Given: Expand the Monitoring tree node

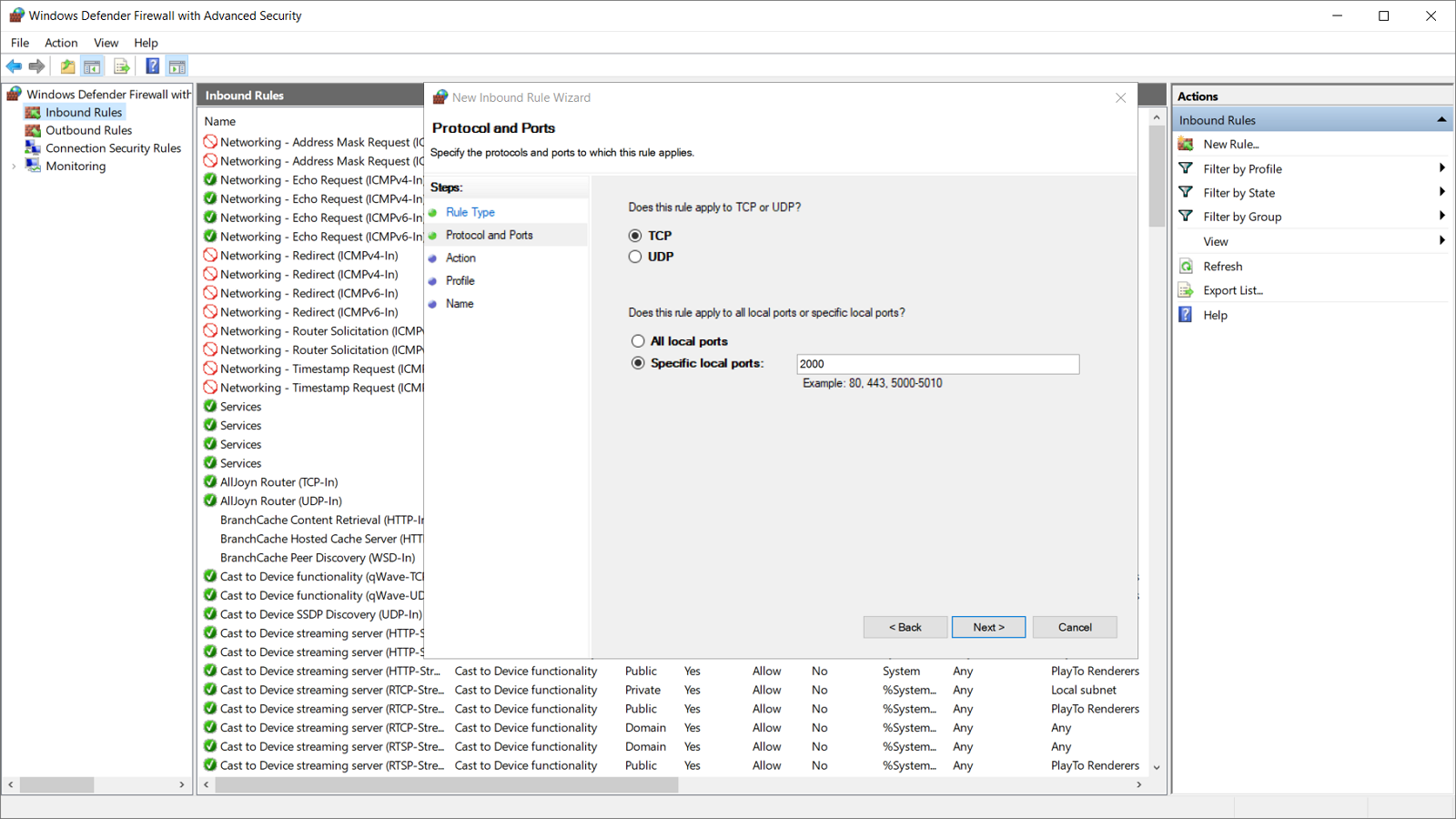Looking at the screenshot, I should click(14, 167).
